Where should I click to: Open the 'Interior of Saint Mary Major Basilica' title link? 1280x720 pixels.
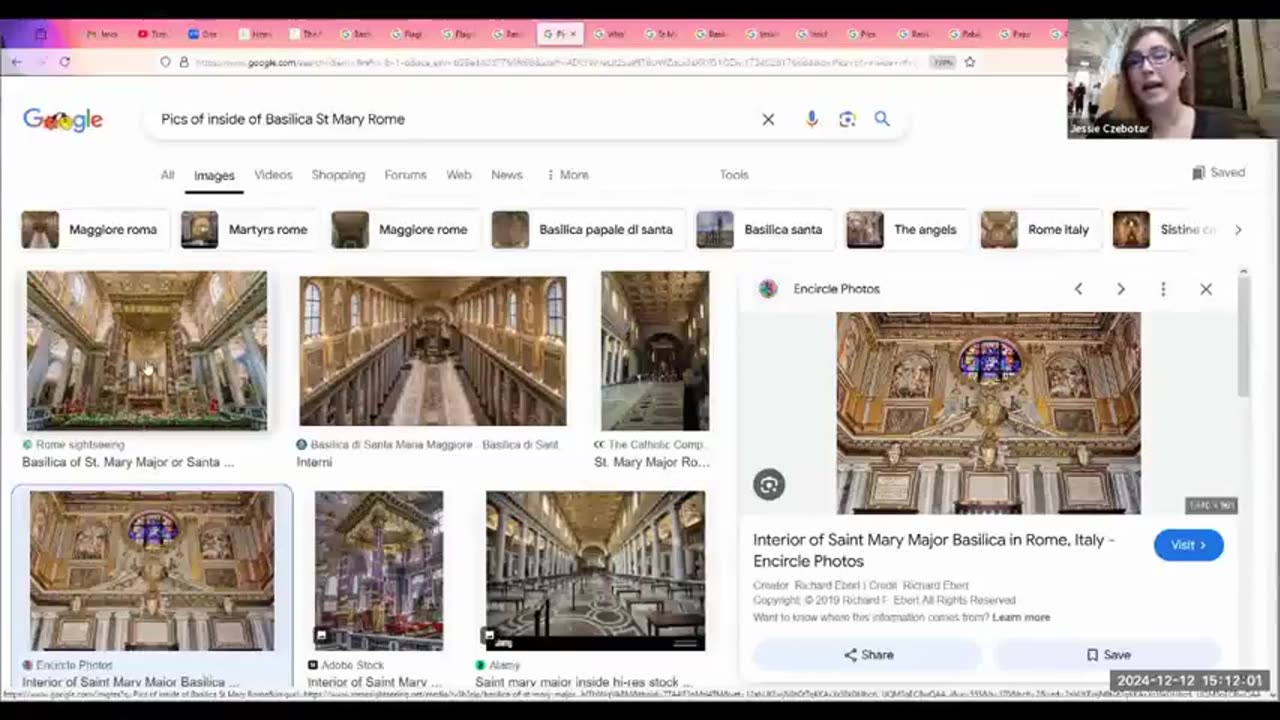pos(934,550)
